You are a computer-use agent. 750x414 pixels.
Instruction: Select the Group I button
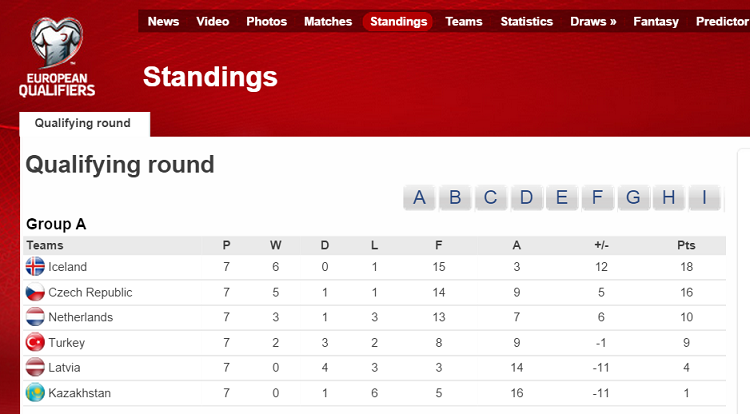point(704,197)
